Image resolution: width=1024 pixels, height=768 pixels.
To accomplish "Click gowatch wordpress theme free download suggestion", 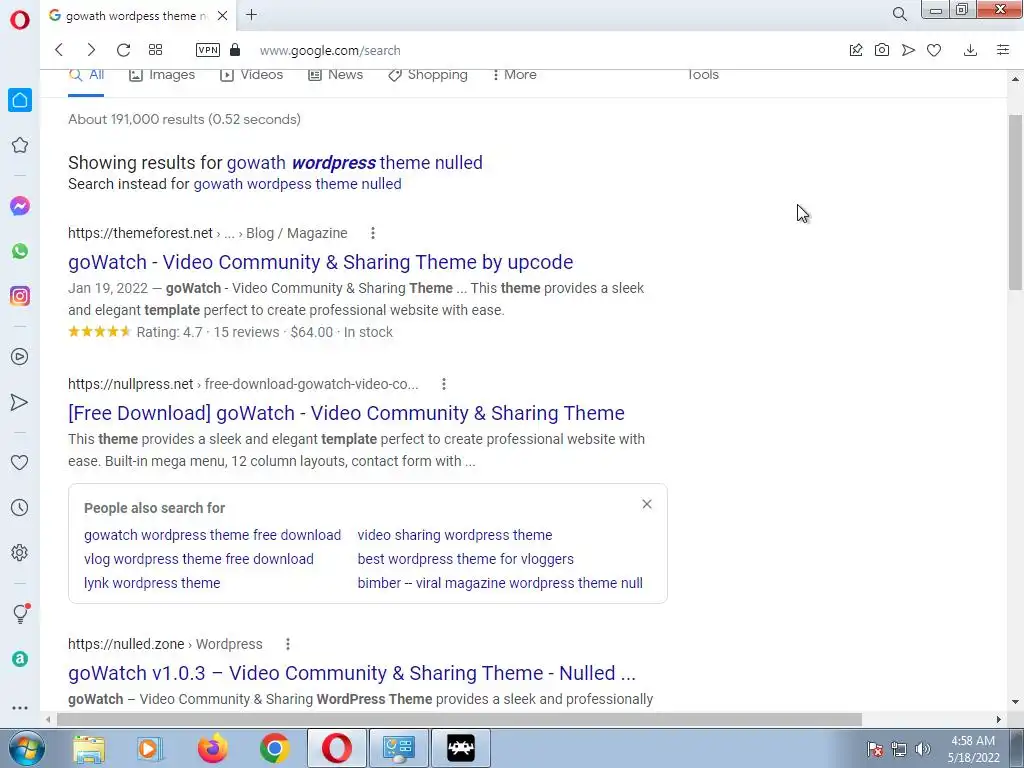I will [212, 535].
